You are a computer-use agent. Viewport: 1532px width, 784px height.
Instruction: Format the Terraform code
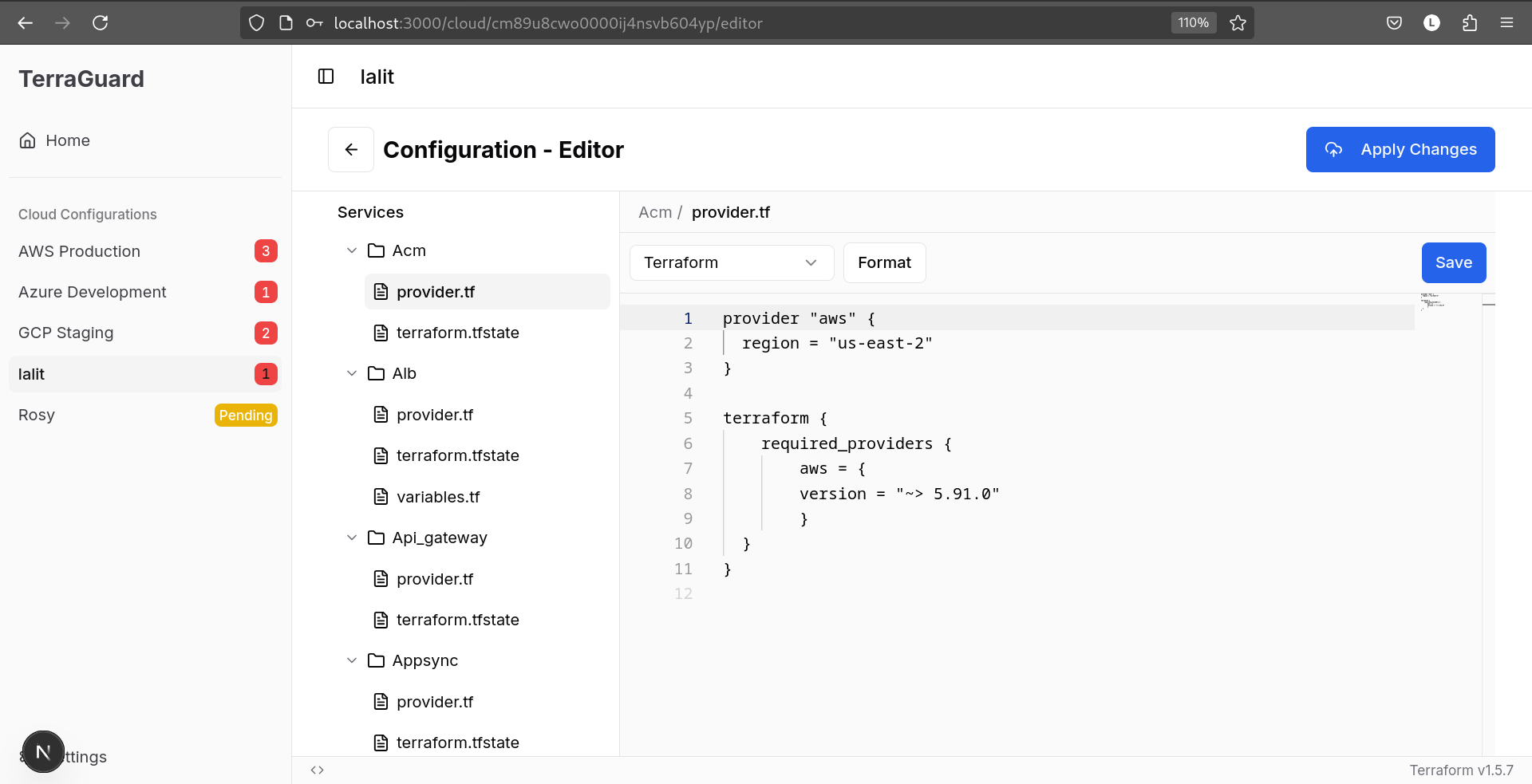coord(884,262)
